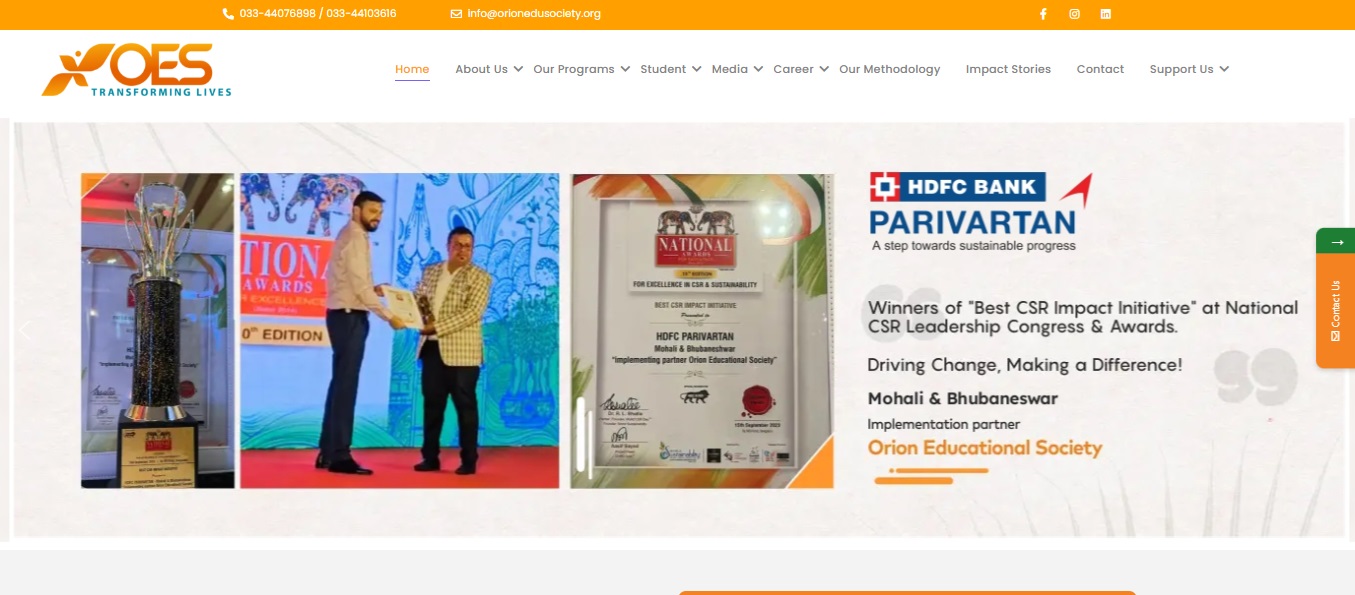The height and width of the screenshot is (595, 1355).
Task: Click the info@orionedusociety.org email link
Action: coord(533,14)
